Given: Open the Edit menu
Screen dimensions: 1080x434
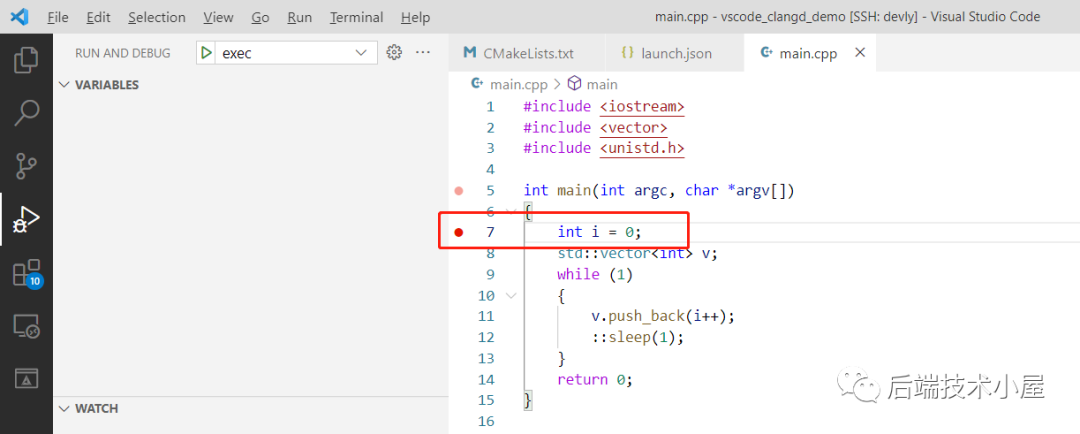Looking at the screenshot, I should tap(98, 17).
